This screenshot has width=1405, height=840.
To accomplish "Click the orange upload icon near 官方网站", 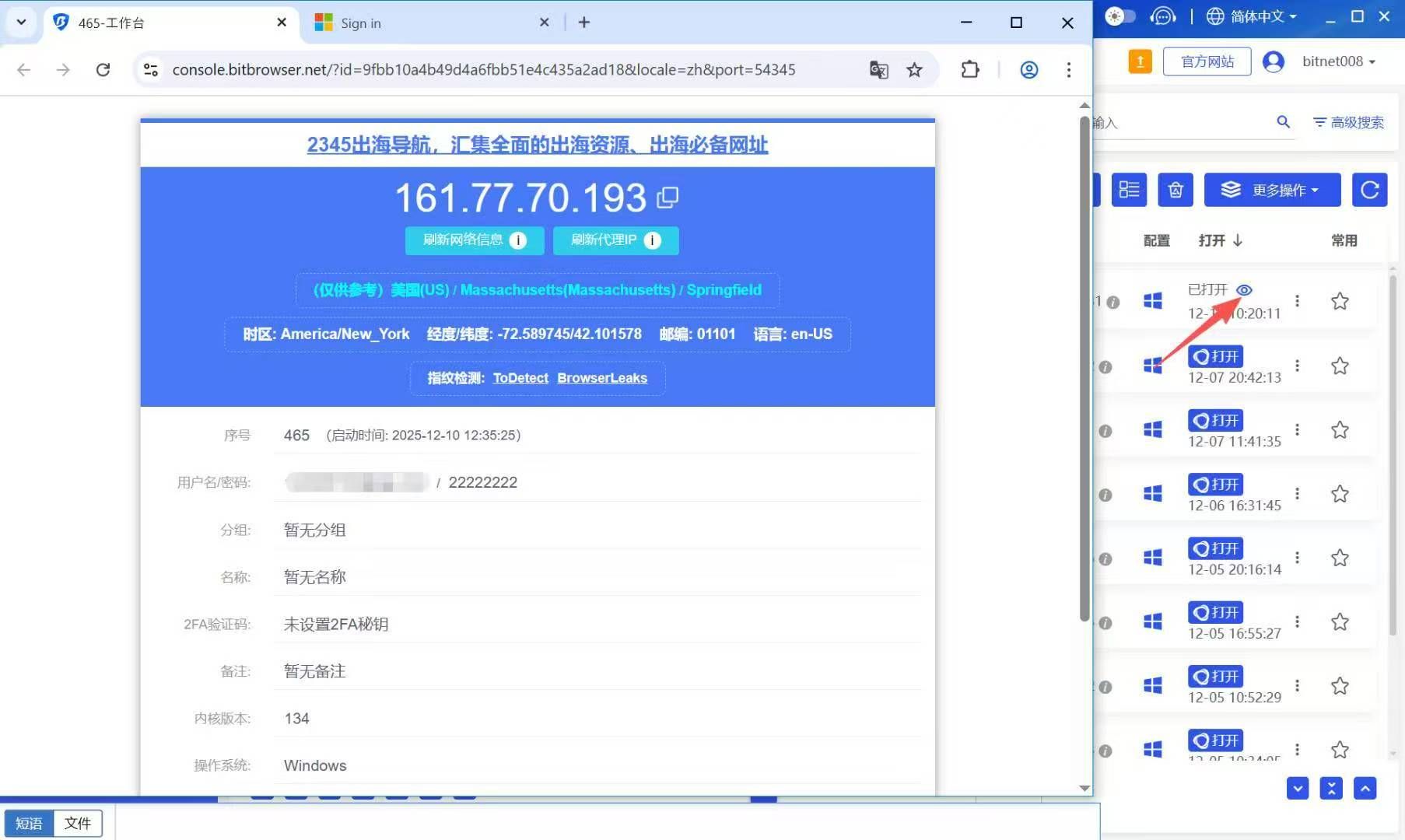I will (1140, 61).
